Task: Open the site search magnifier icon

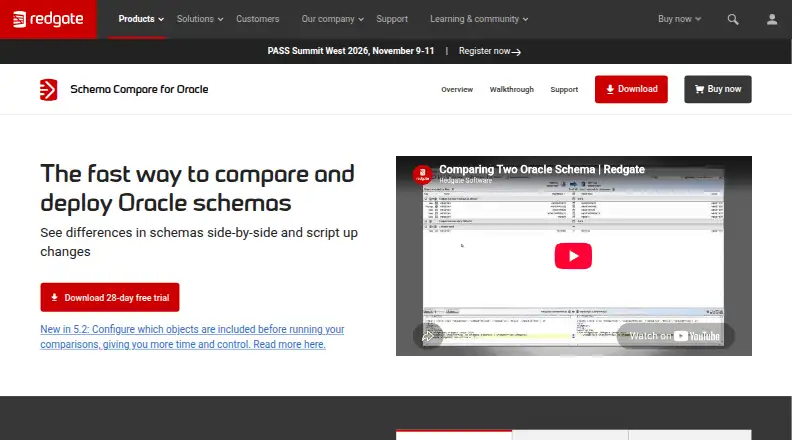Action: (733, 19)
